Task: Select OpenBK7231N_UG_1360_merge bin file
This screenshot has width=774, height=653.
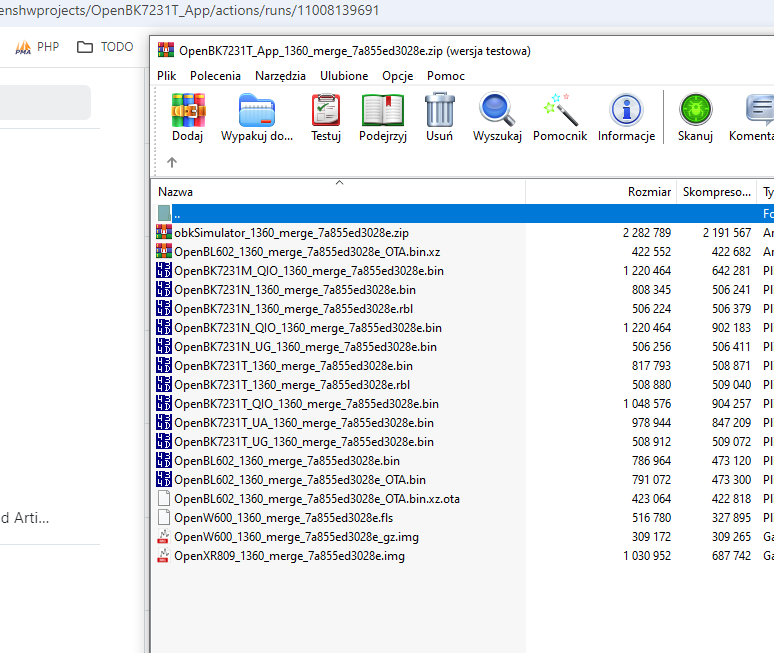Action: (x=306, y=347)
